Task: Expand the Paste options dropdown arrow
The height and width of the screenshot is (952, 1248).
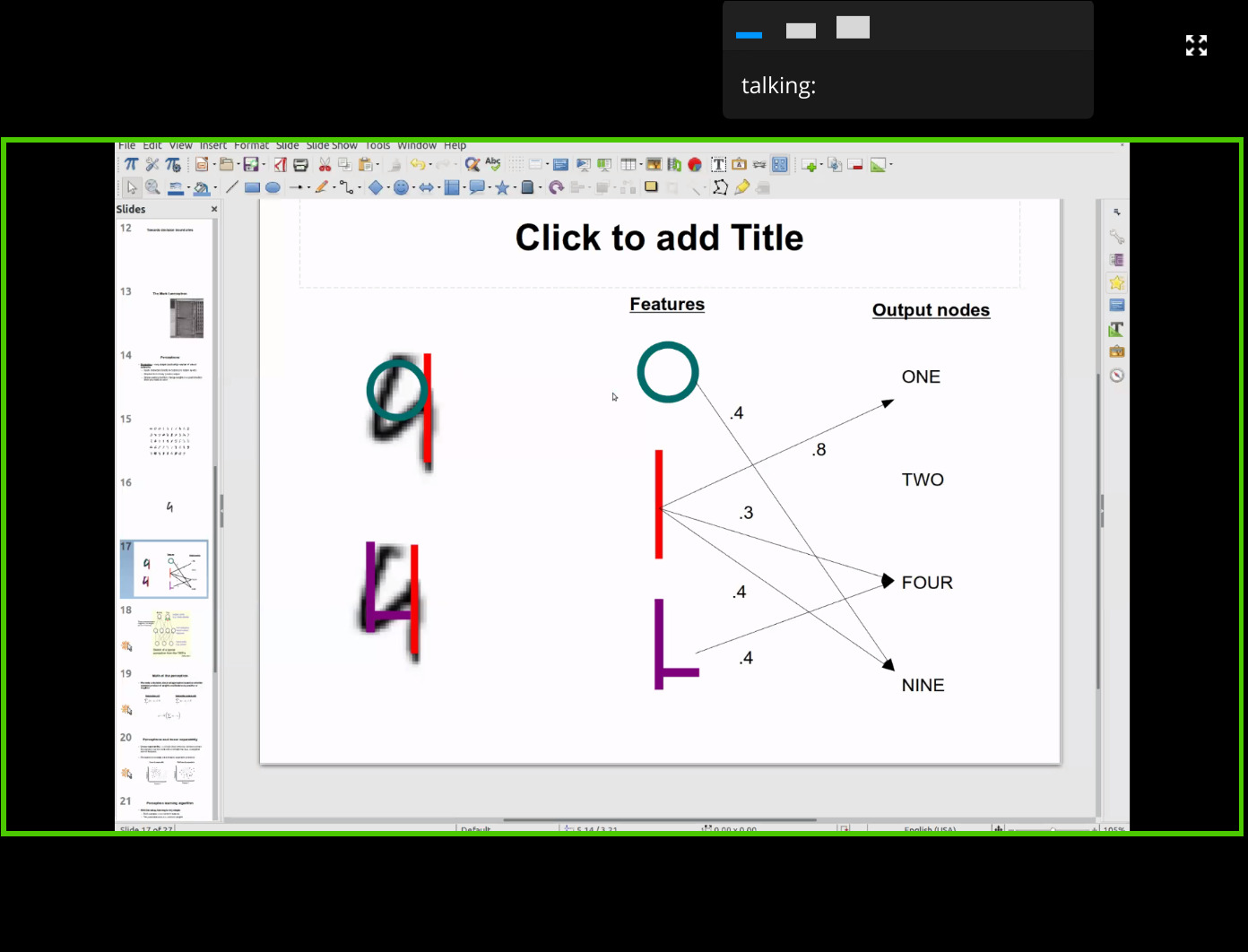Action: pyautogui.click(x=377, y=164)
